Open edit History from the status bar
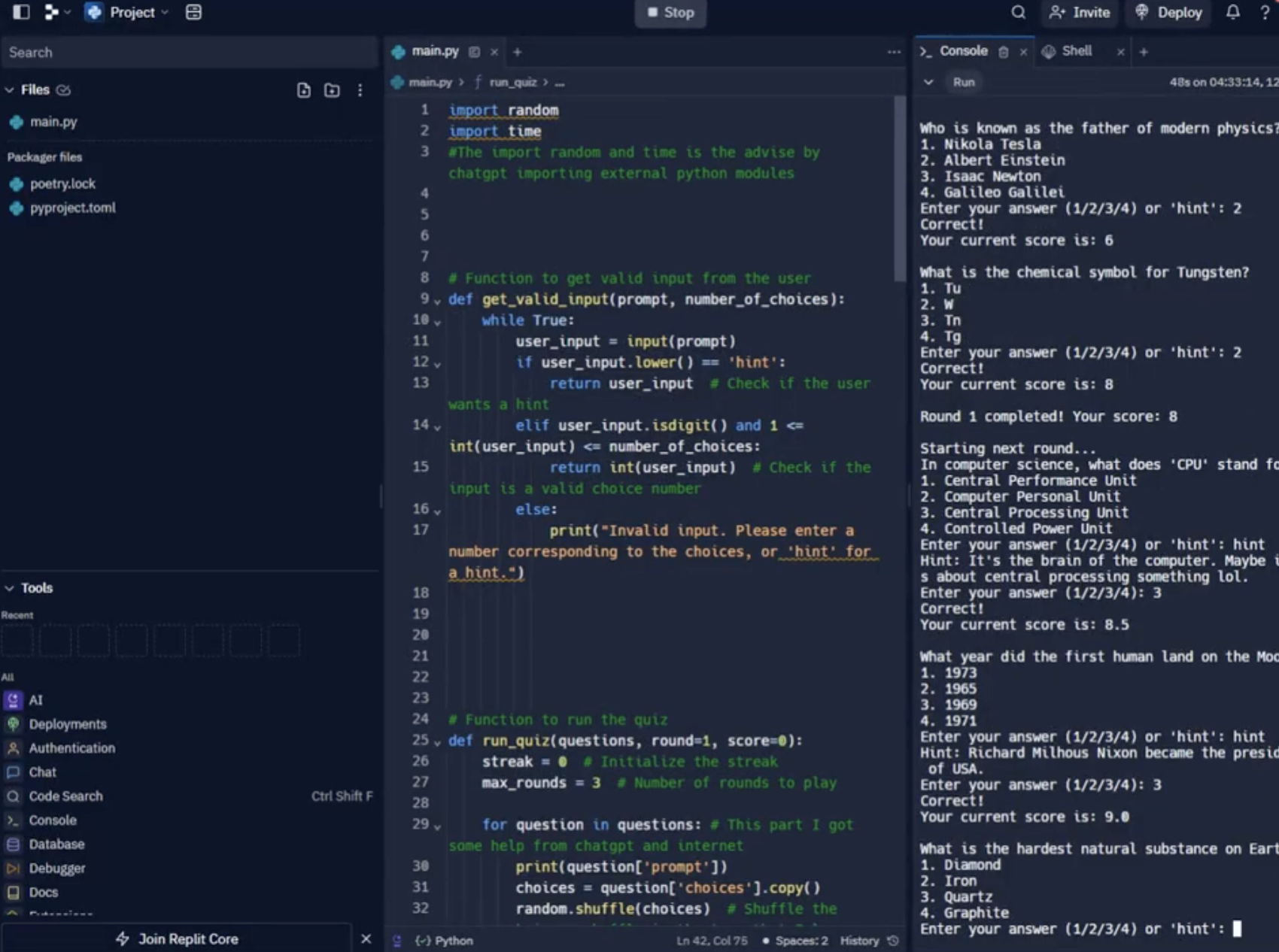 click(858, 940)
